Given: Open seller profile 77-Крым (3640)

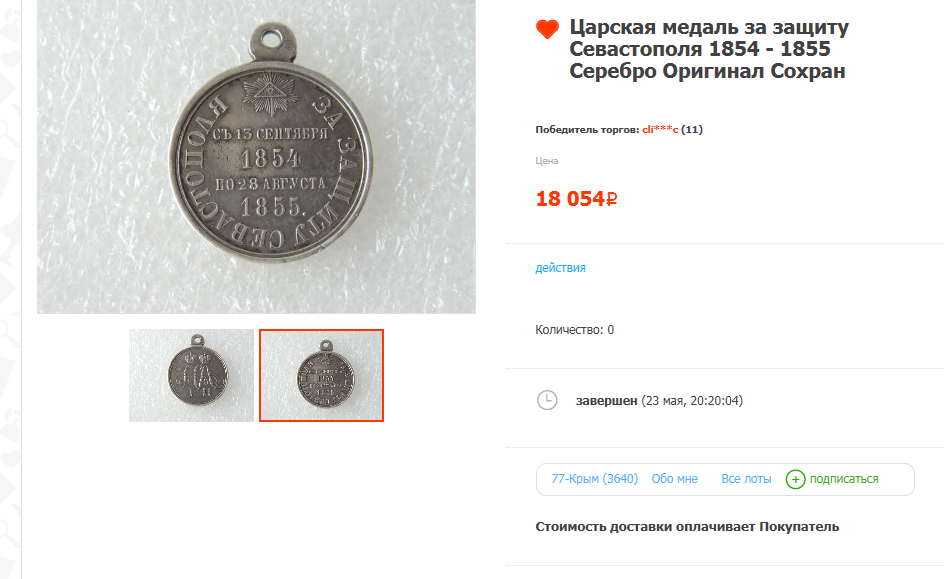Looking at the screenshot, I should pos(594,479).
